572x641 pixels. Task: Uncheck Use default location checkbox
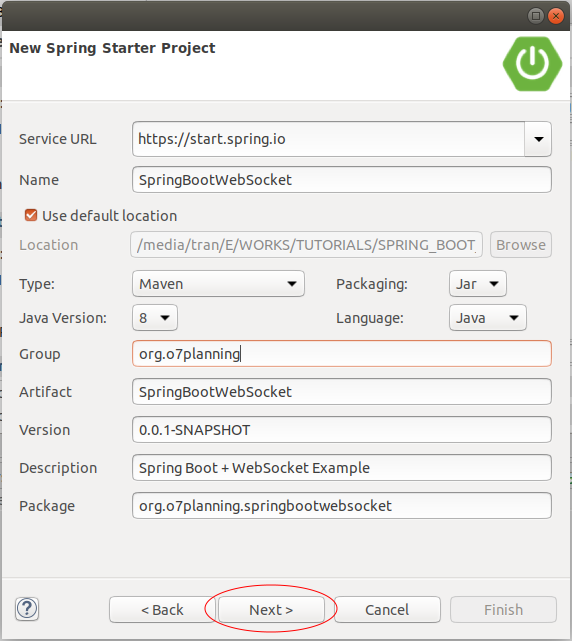point(31,215)
